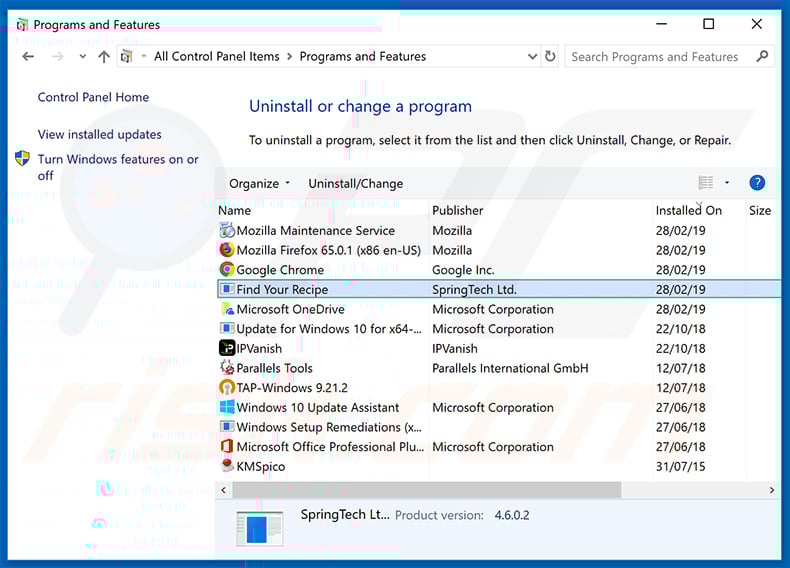Click Mozilla Firefox 65.0.1 program name

pyautogui.click(x=328, y=250)
